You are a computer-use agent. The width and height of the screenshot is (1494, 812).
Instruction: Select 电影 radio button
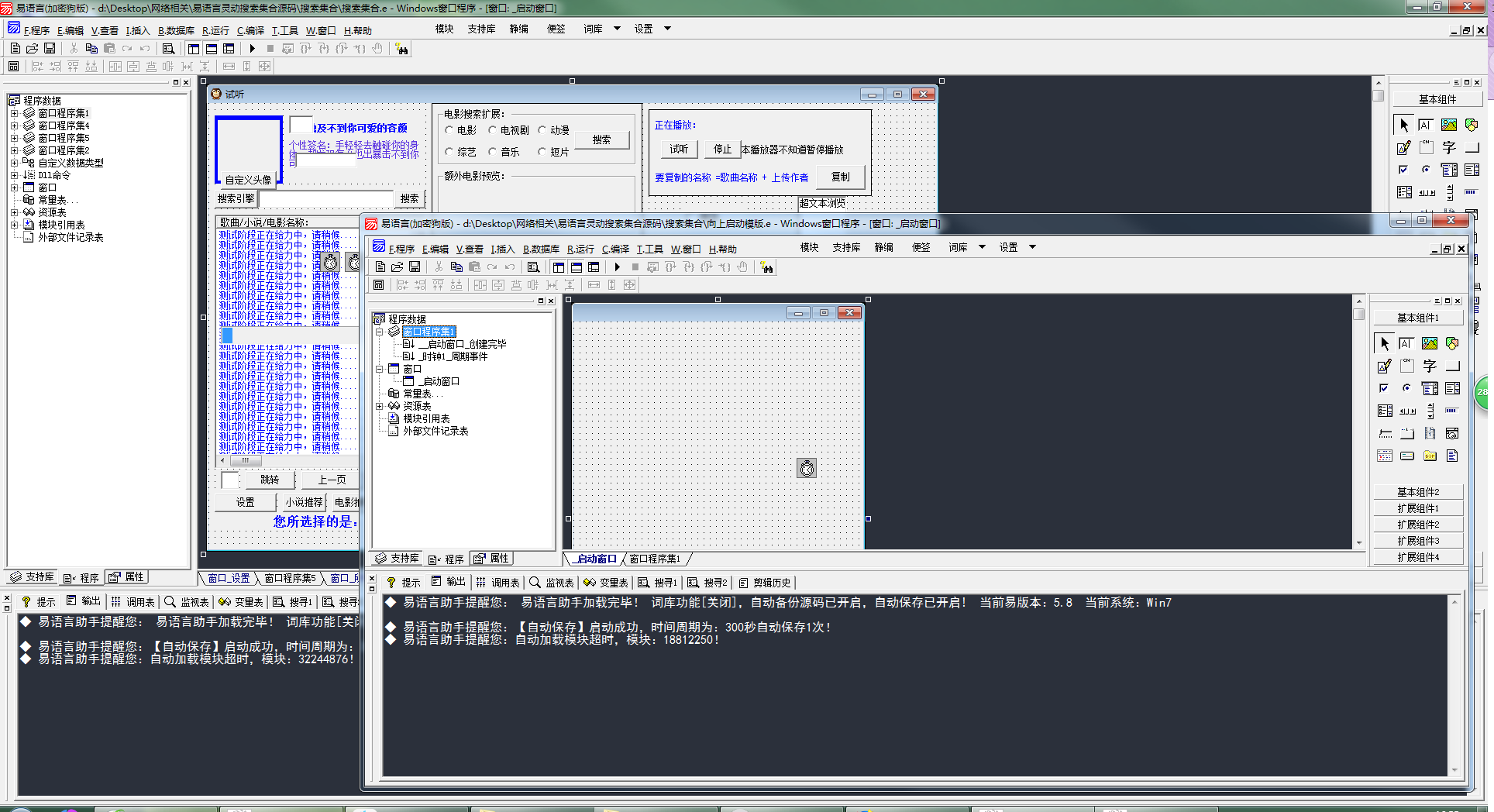[461, 130]
